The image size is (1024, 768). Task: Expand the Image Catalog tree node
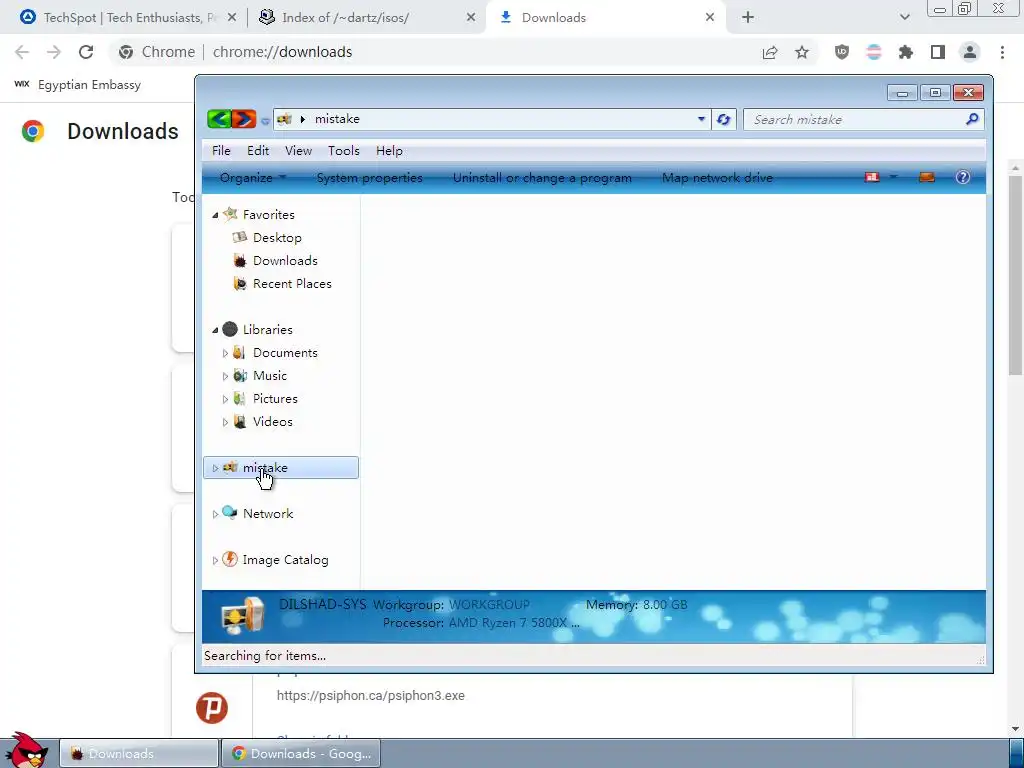point(215,560)
